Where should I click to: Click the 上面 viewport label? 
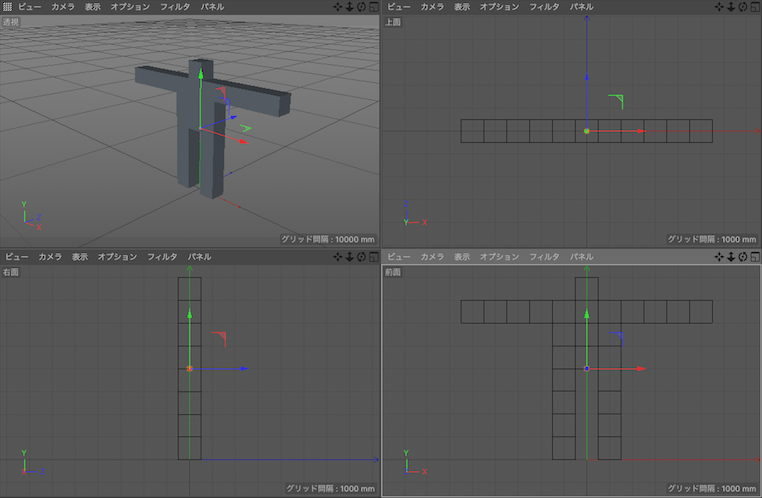[x=393, y=22]
